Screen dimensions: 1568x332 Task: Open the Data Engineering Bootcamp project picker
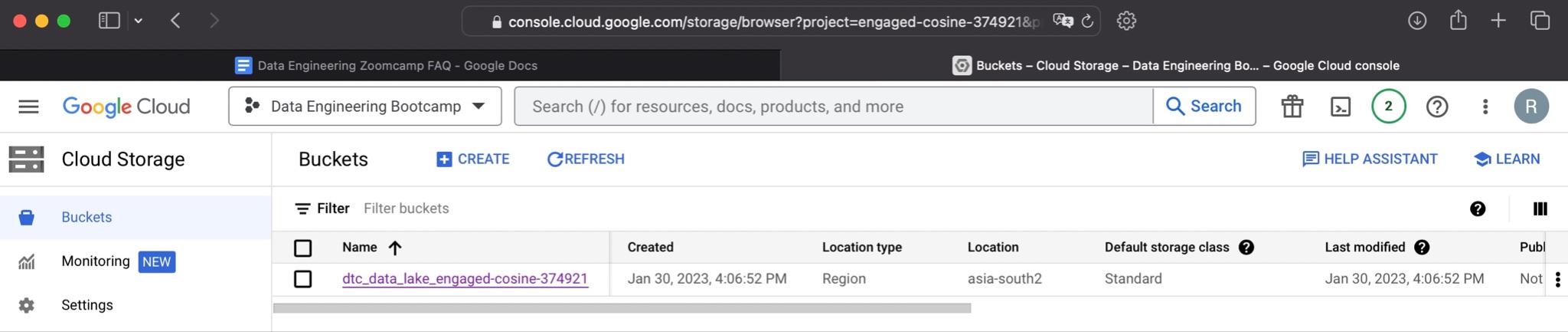(365, 106)
